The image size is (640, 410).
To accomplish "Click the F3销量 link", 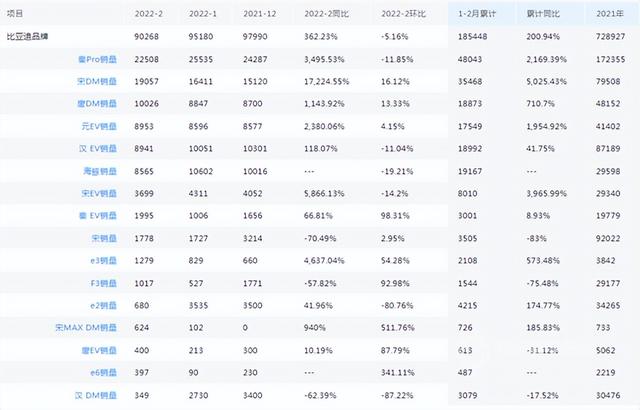I will click(103, 283).
